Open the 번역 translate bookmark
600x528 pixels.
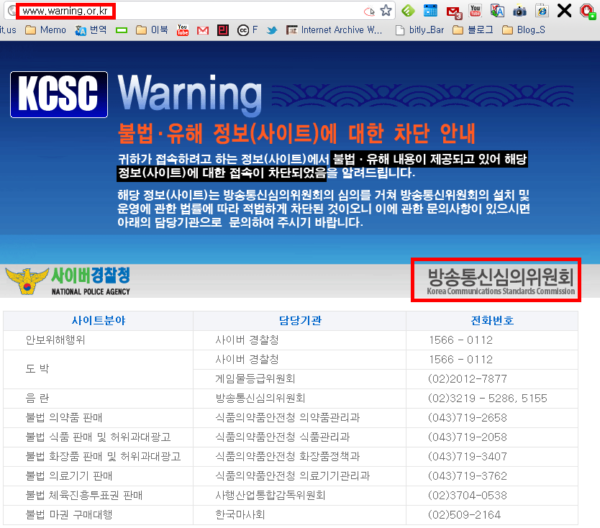91,30
